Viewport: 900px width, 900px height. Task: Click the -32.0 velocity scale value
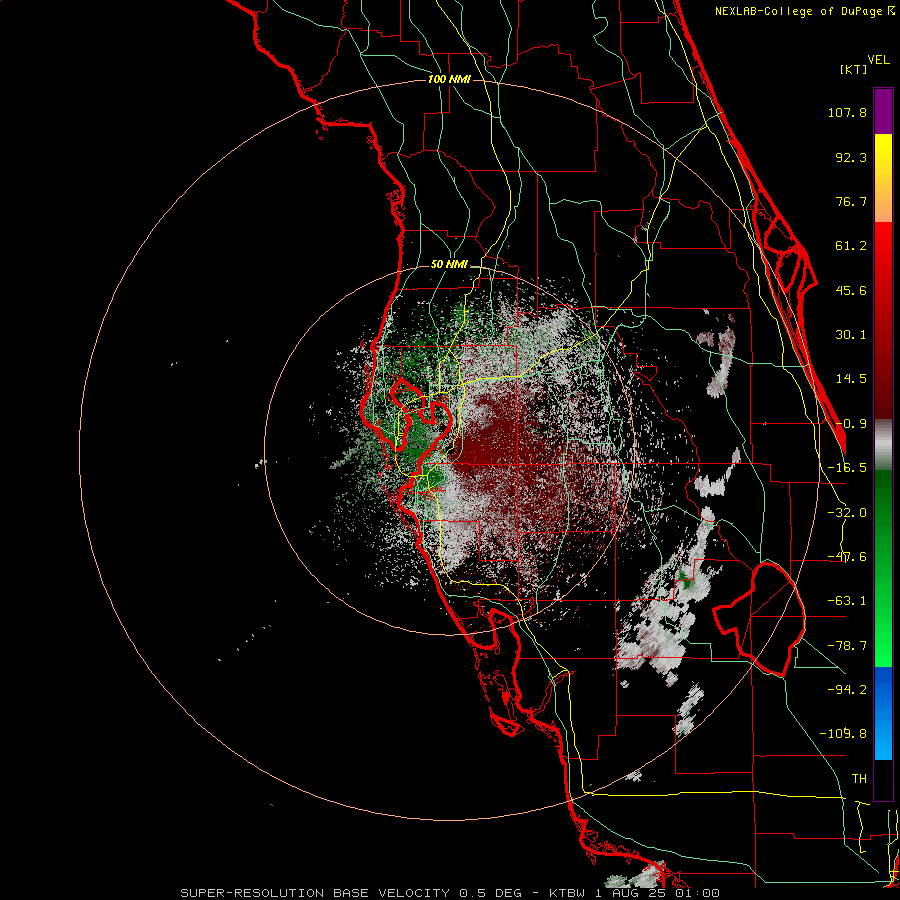tap(847, 513)
